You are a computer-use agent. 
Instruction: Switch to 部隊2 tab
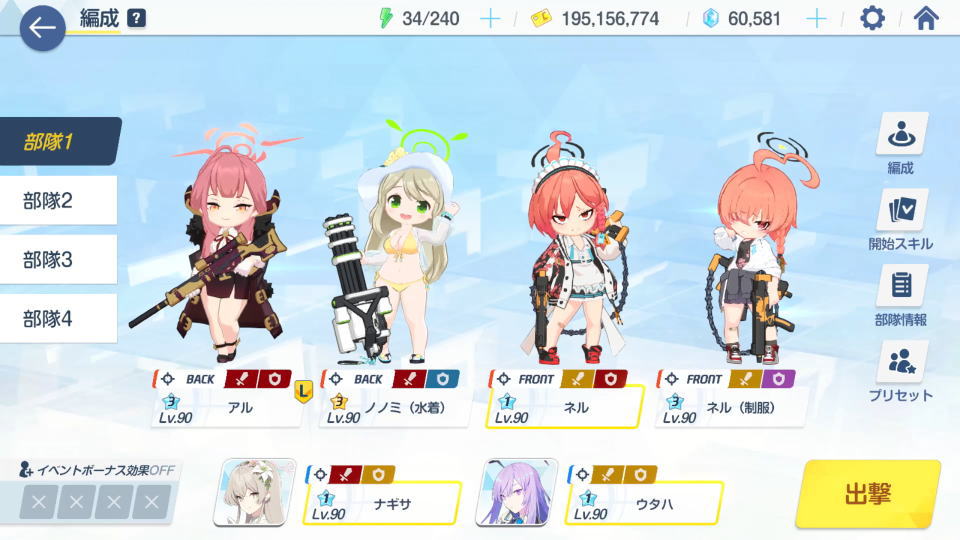(x=58, y=200)
